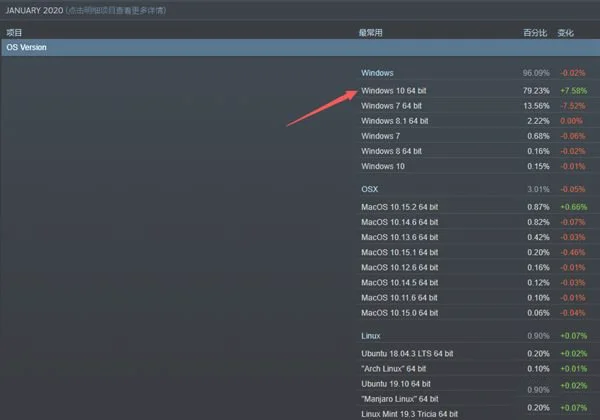Screen dimensions: 600x420
Task: Collapse the OS Version section header
Action: coord(300,47)
